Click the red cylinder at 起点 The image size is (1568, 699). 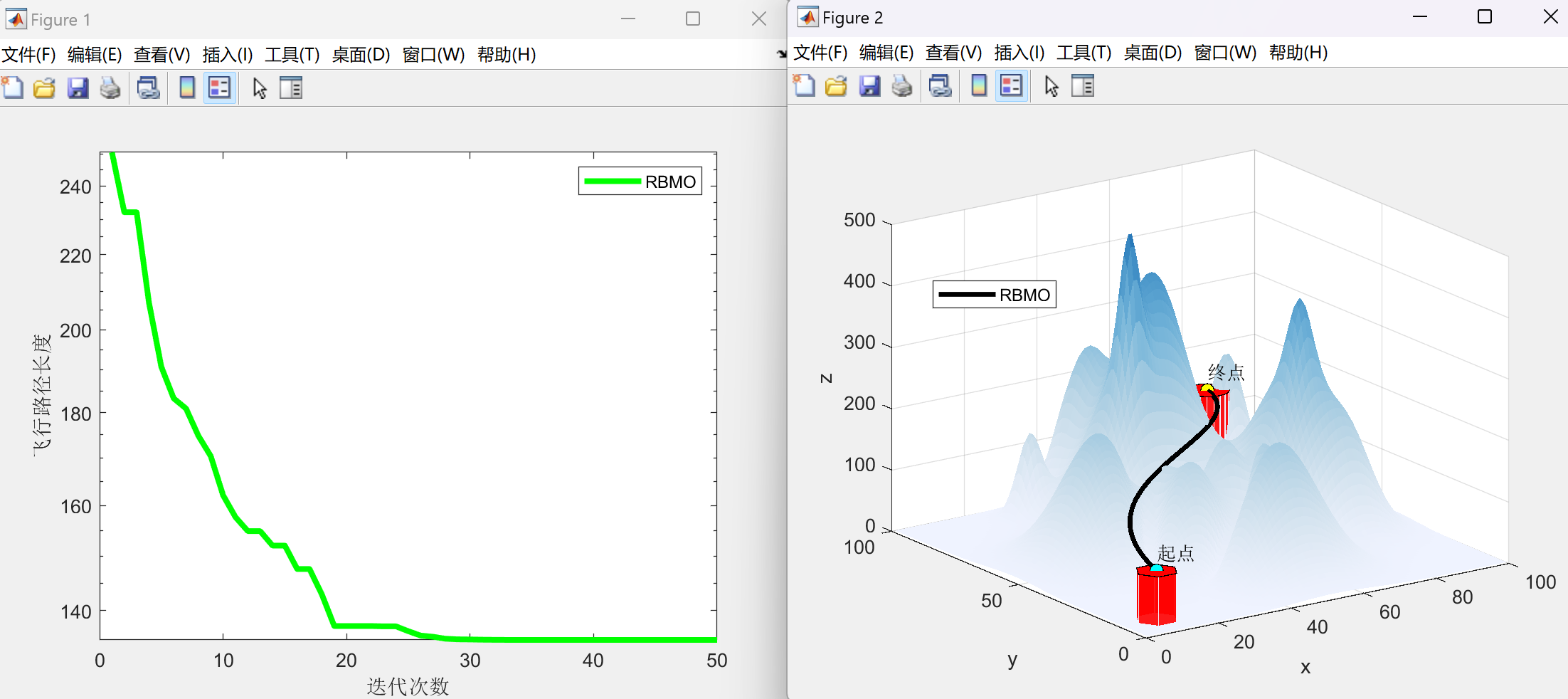tap(1156, 596)
